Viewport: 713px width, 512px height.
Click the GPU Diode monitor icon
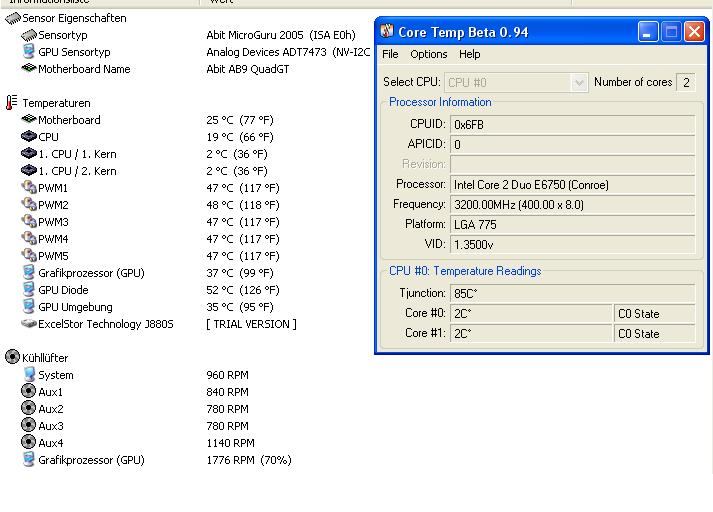[29, 289]
